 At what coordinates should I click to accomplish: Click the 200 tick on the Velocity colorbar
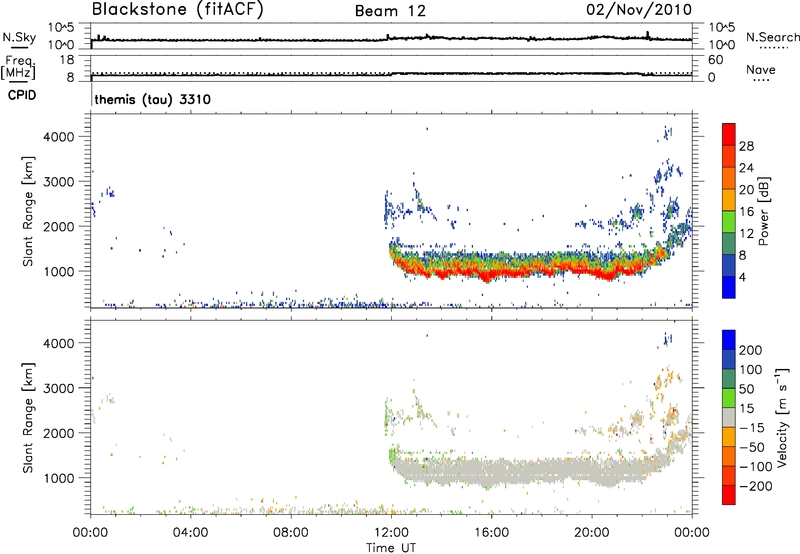[x=751, y=350]
